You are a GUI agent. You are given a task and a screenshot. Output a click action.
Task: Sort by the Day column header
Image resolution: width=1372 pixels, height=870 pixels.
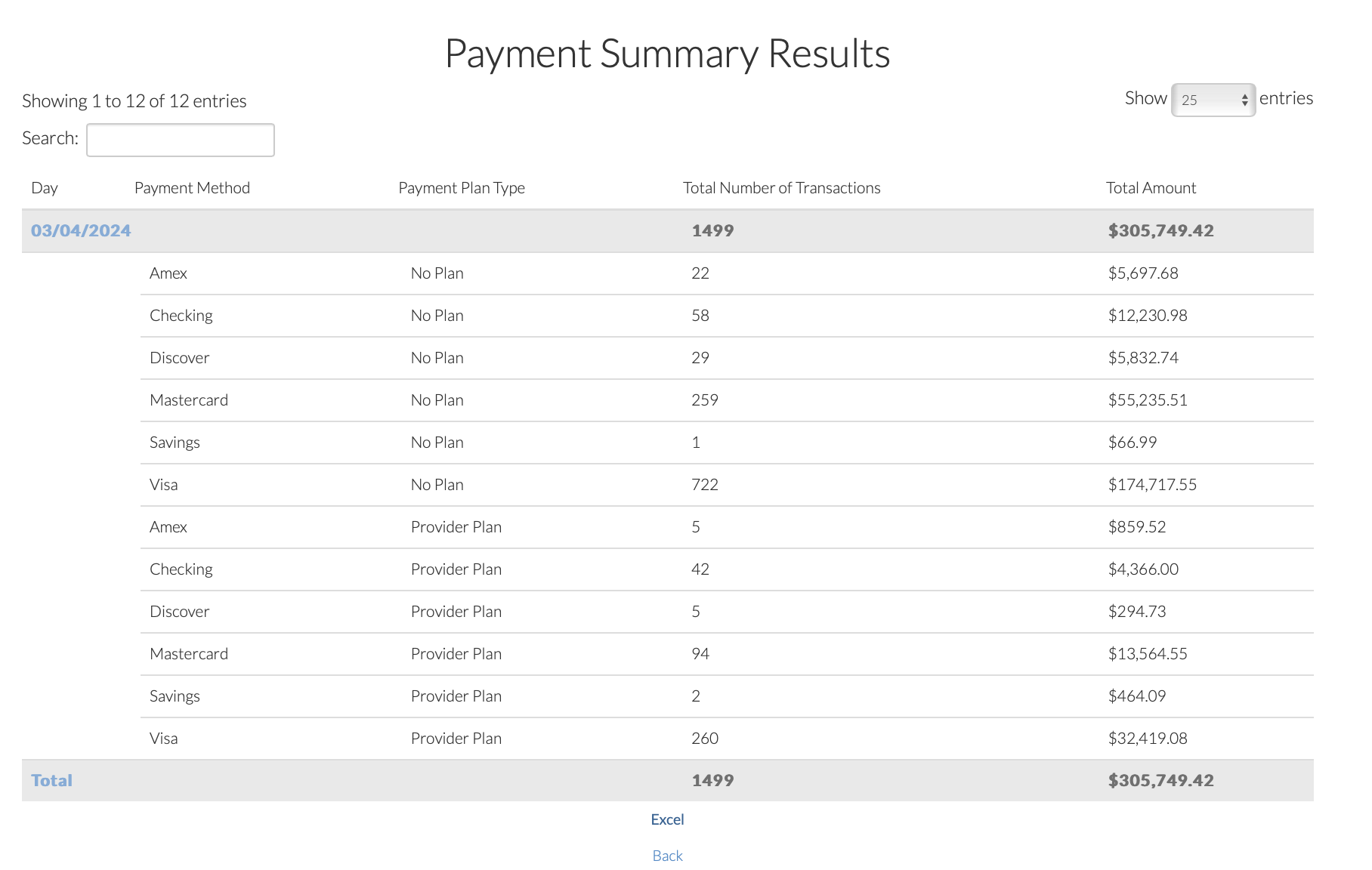coord(45,188)
